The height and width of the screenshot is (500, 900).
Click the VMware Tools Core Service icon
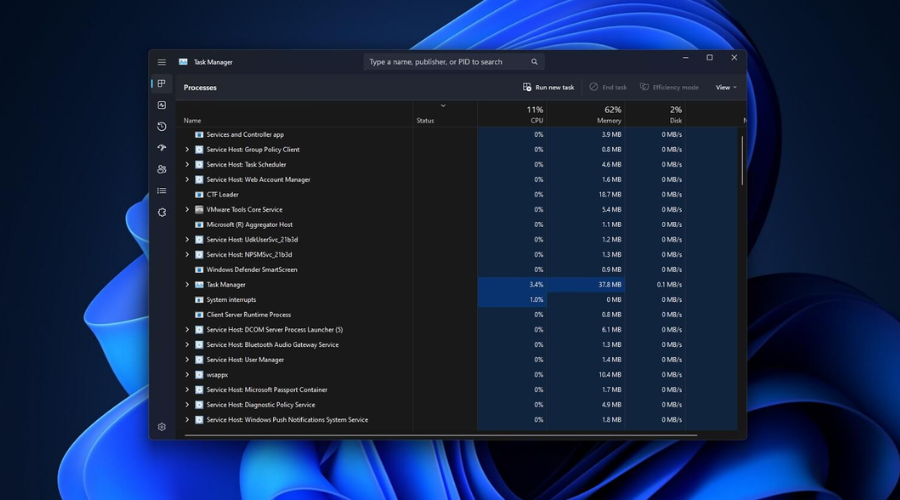[199, 210]
